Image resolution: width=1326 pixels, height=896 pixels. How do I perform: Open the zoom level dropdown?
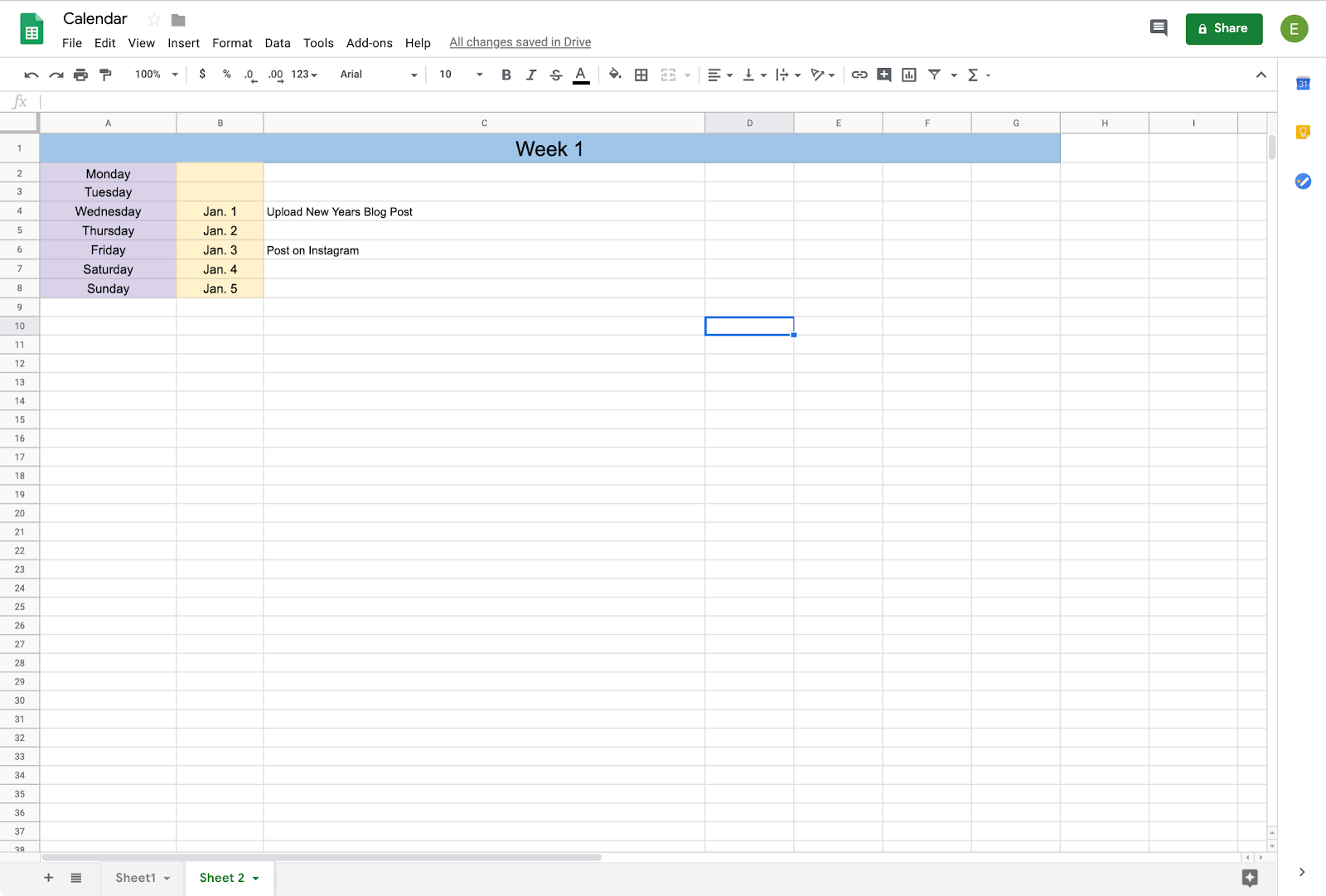(154, 75)
